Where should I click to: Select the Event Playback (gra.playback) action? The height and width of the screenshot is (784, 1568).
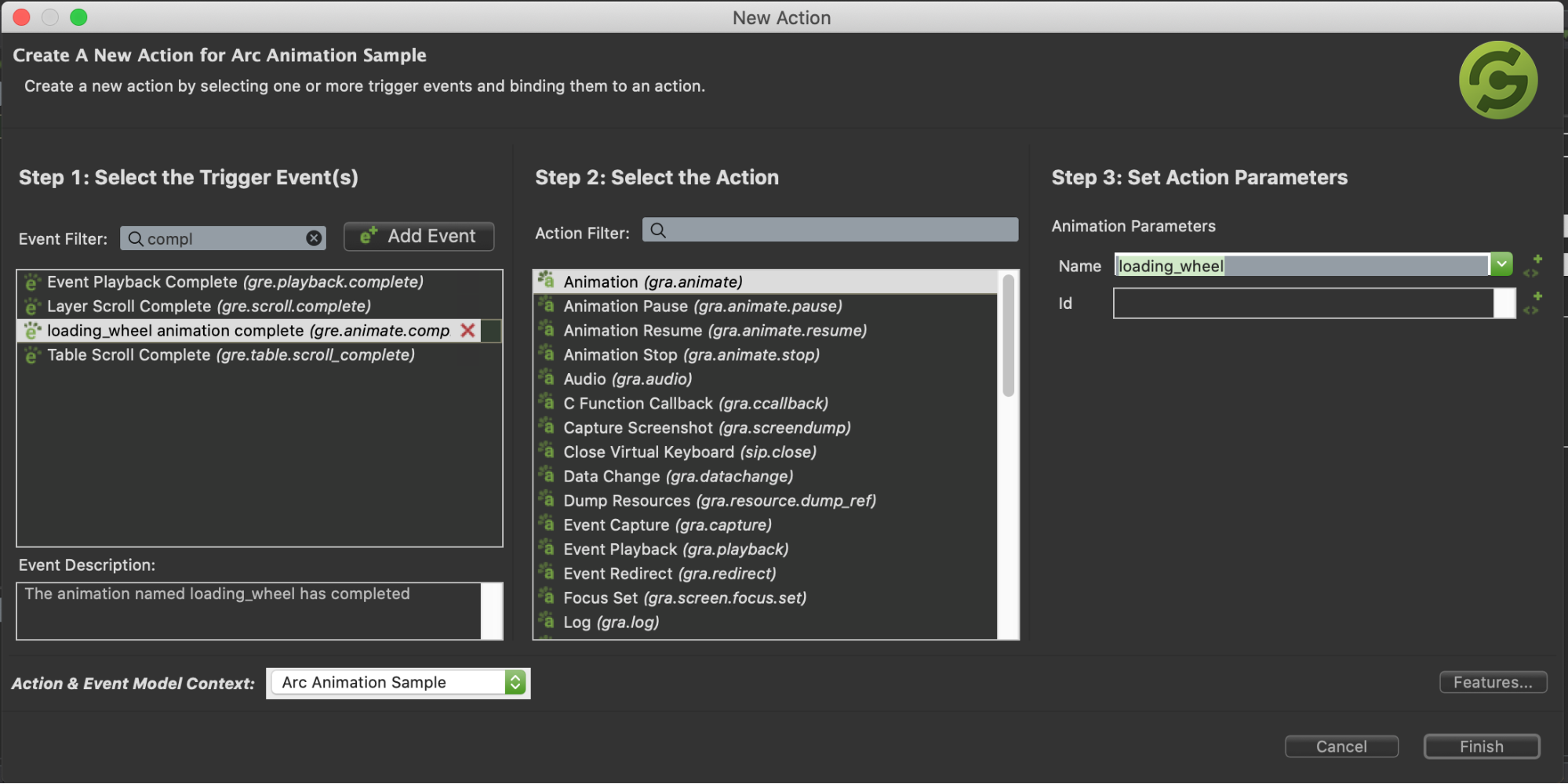coord(766,550)
